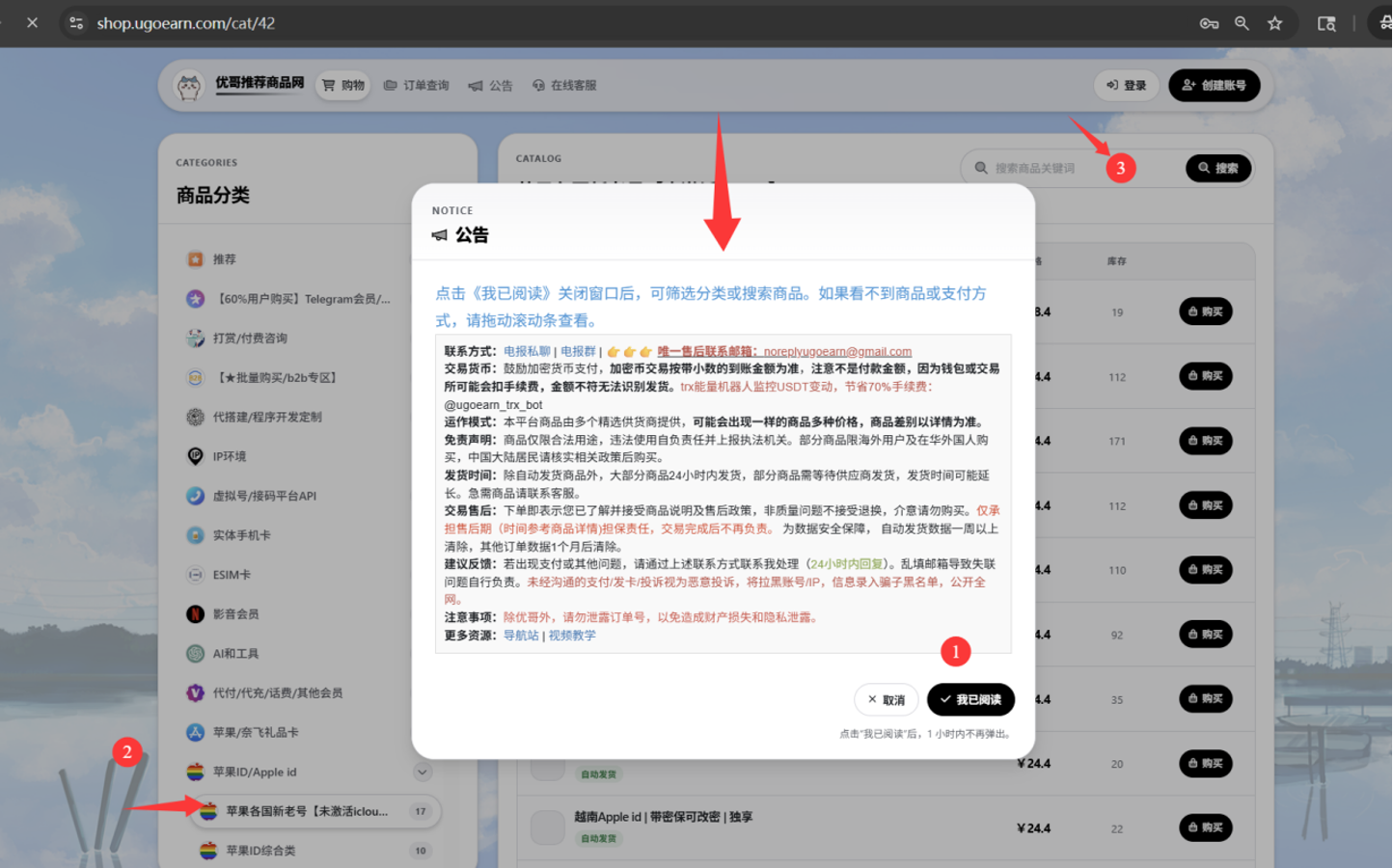Click 购买 in the row with stock 92
The height and width of the screenshot is (868, 1393).
pos(1205,635)
